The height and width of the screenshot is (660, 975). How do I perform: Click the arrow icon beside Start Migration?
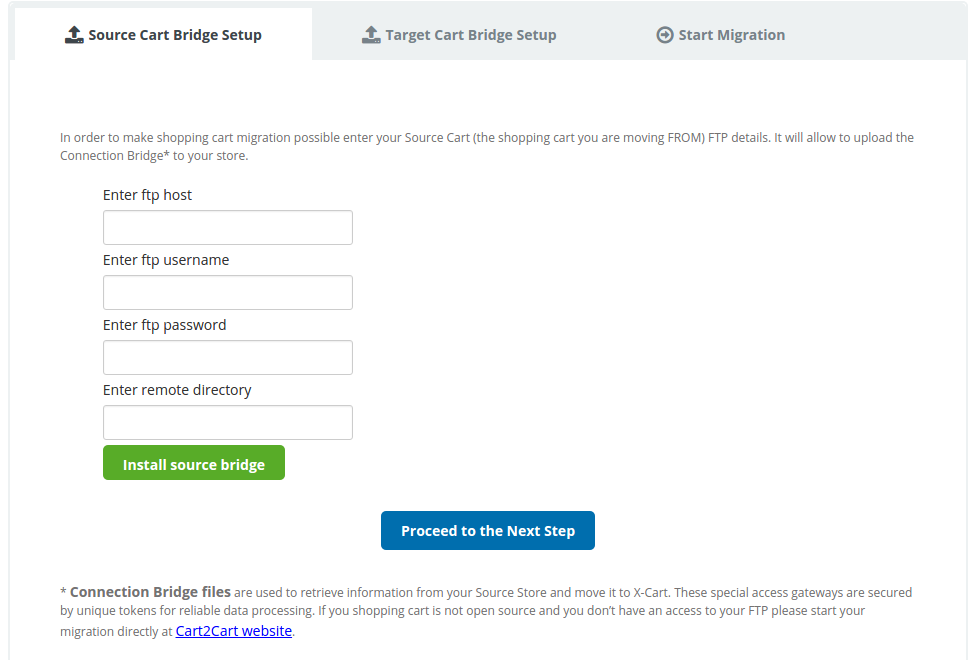665,35
